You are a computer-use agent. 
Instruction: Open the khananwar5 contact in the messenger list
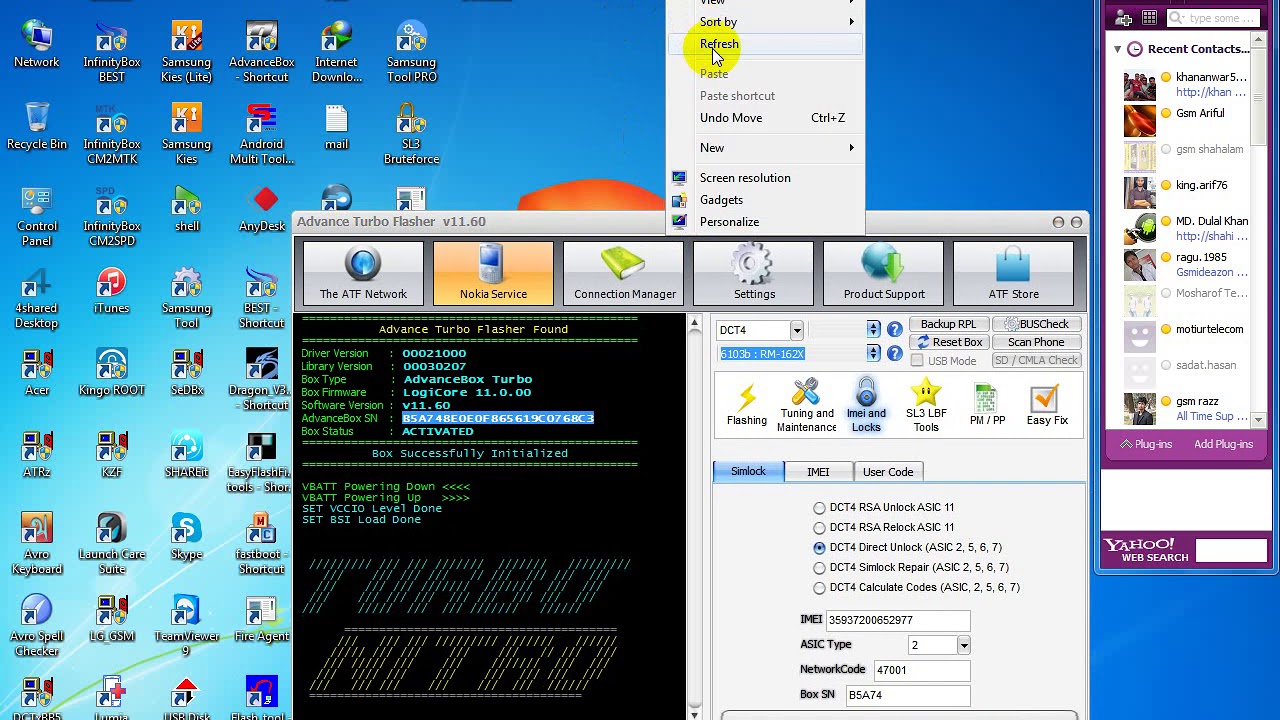pyautogui.click(x=1184, y=85)
